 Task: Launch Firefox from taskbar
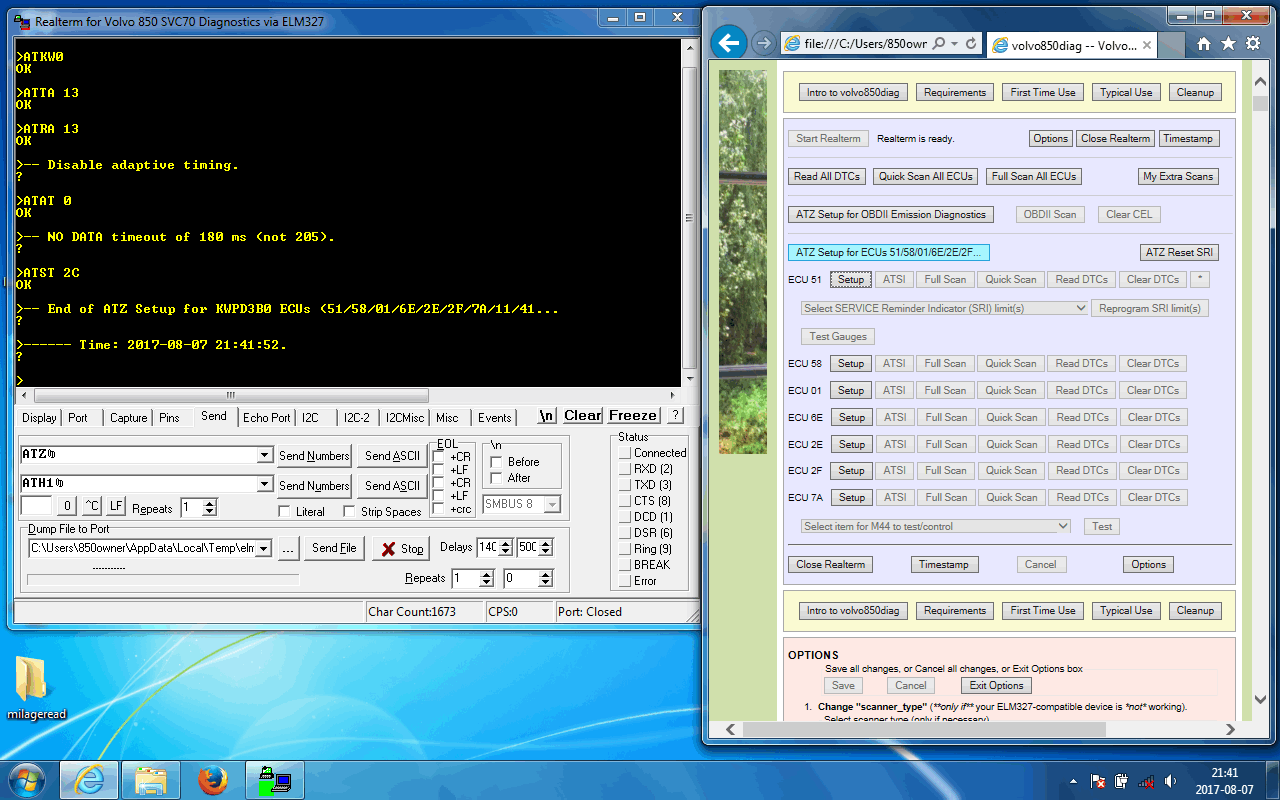tap(212, 780)
